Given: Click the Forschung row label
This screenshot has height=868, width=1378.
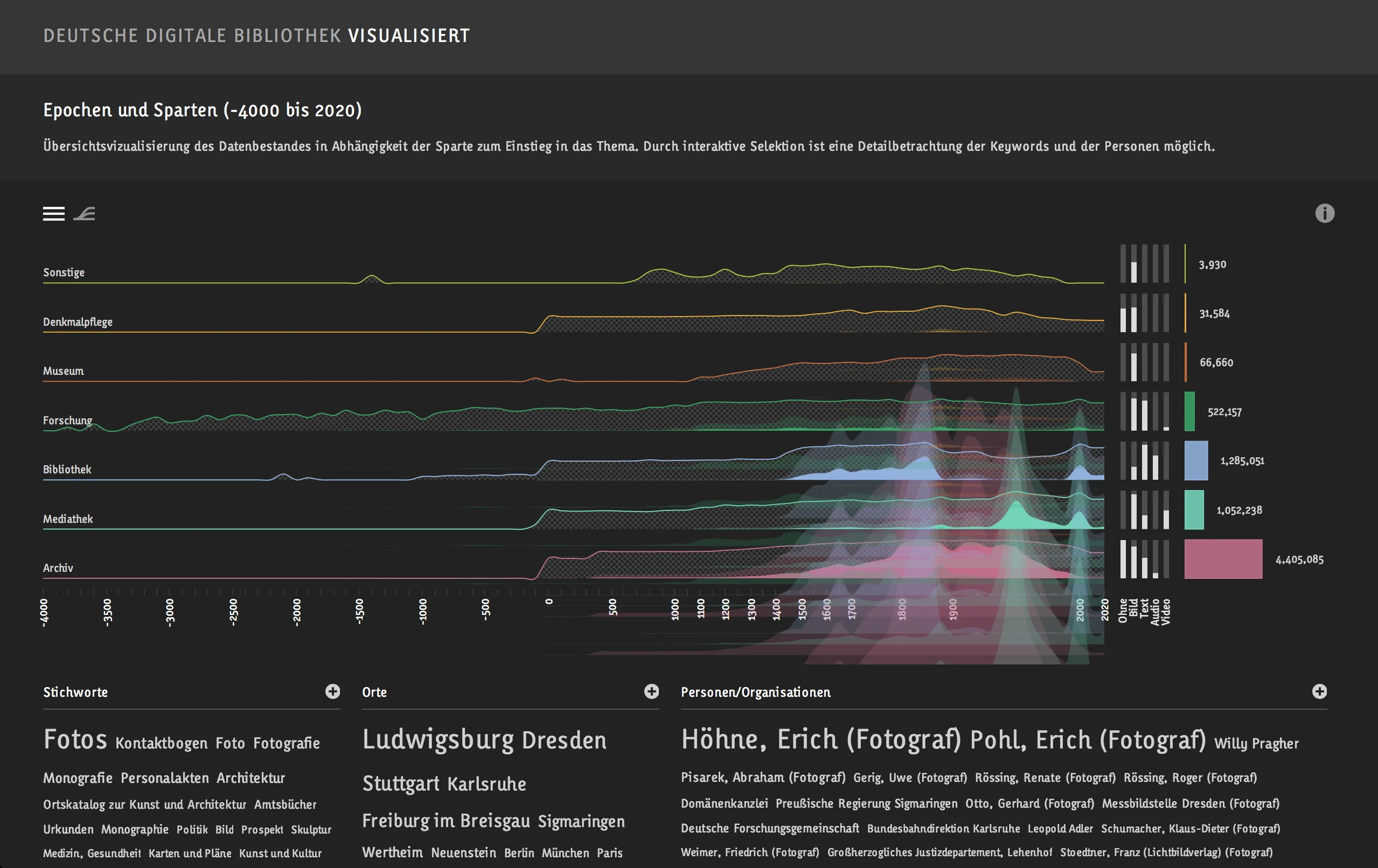Looking at the screenshot, I should pyautogui.click(x=67, y=420).
